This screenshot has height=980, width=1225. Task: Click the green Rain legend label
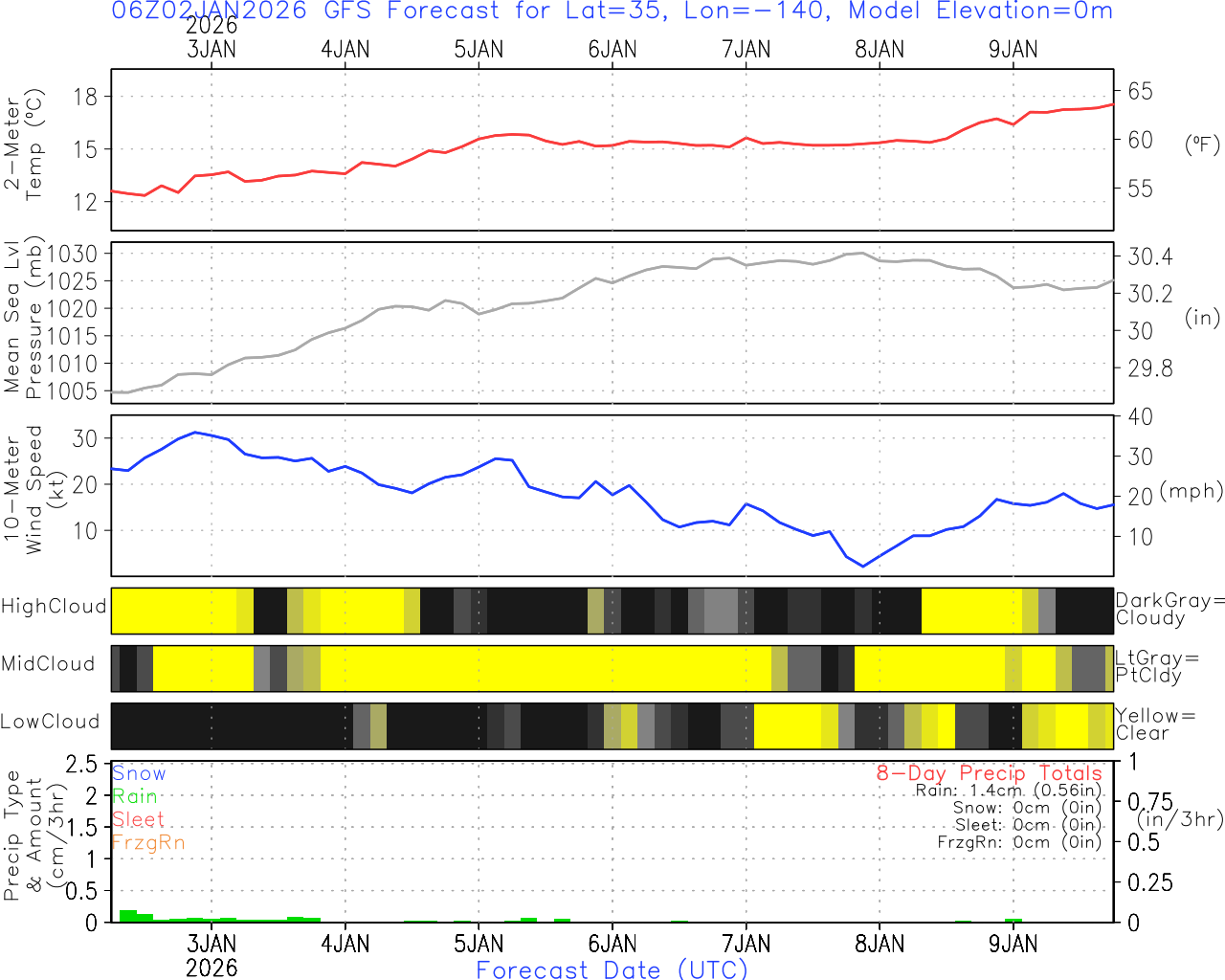(135, 796)
